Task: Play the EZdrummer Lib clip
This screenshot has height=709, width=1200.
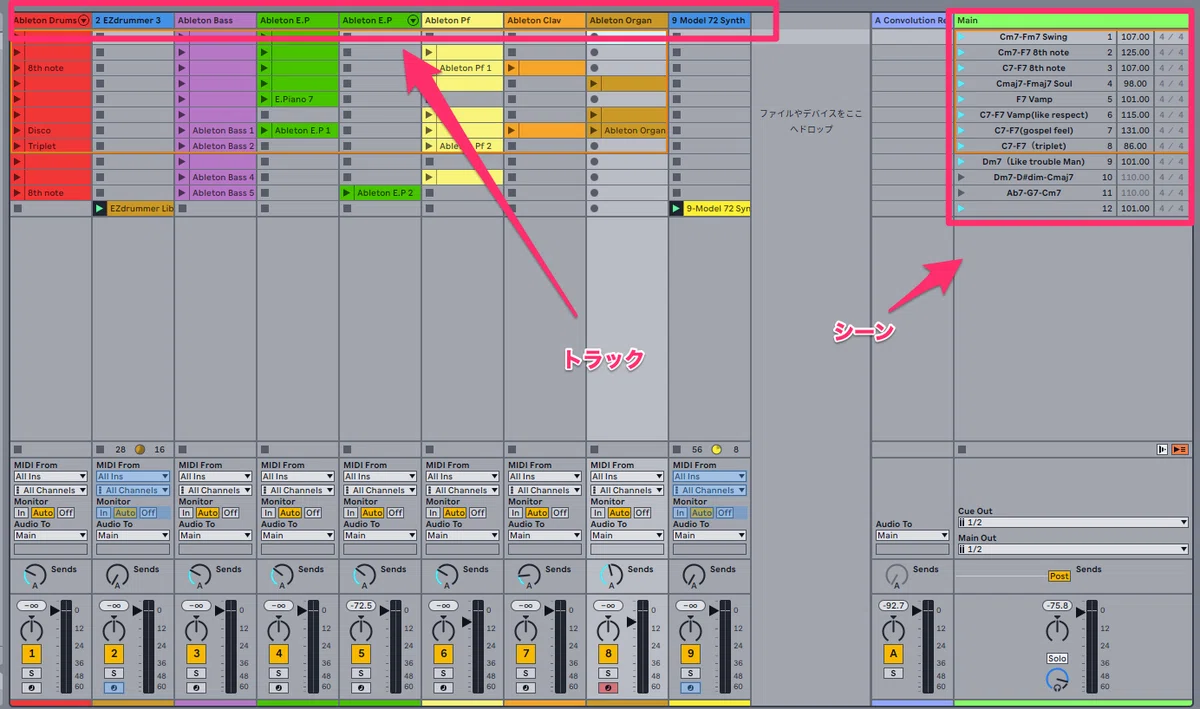Action: coord(100,208)
